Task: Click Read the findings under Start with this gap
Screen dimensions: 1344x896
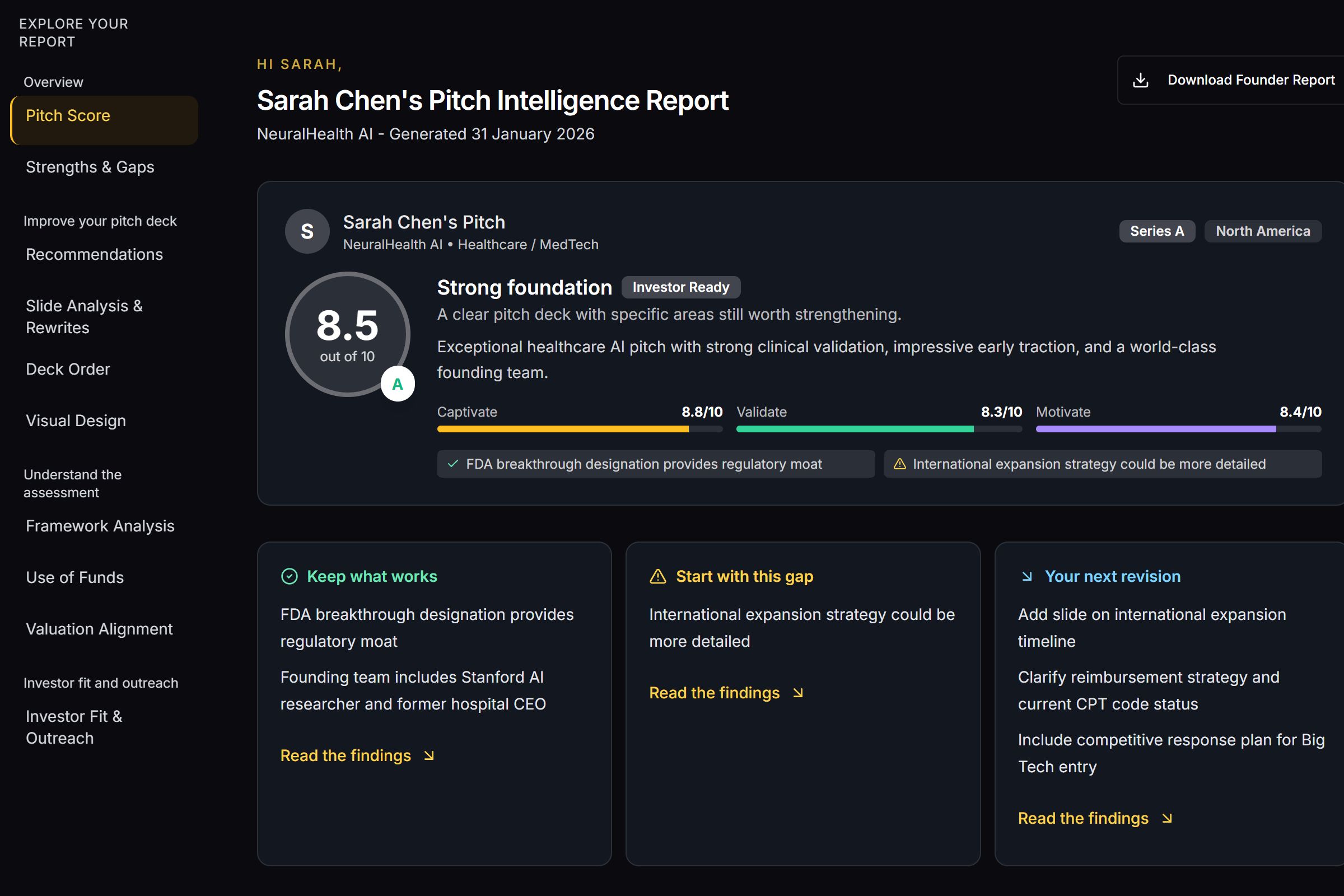Action: [x=727, y=693]
